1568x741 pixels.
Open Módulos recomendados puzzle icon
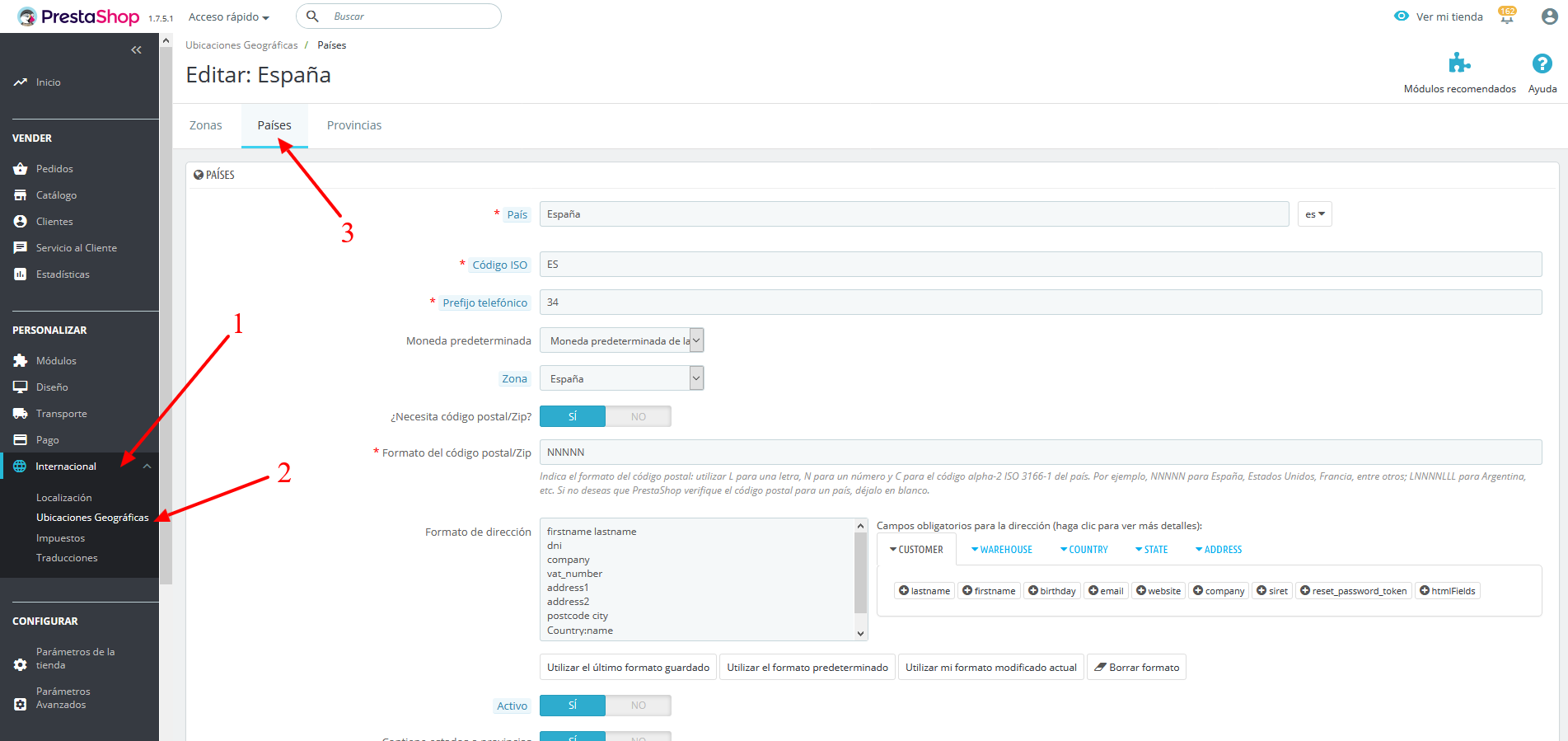tap(1460, 63)
